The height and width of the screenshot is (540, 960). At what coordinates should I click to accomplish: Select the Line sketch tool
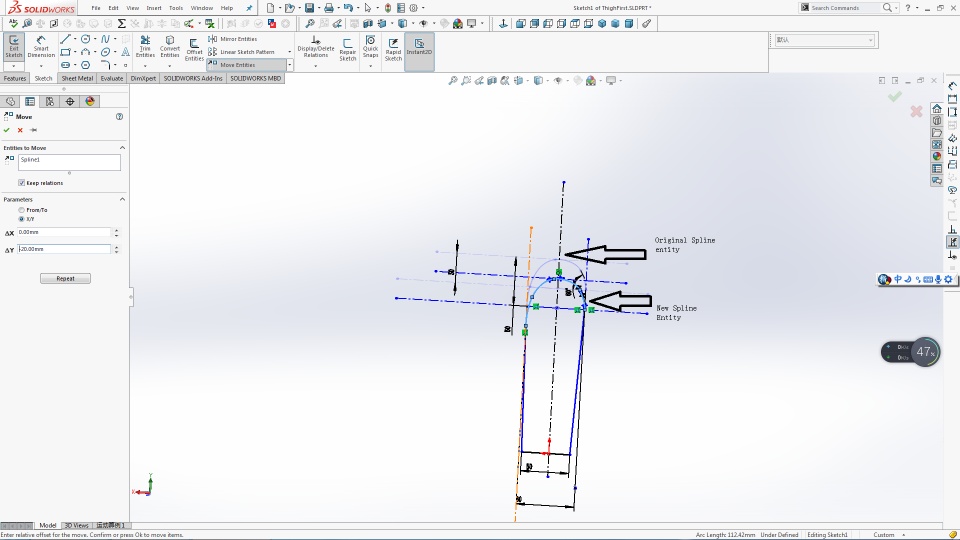pyautogui.click(x=66, y=39)
